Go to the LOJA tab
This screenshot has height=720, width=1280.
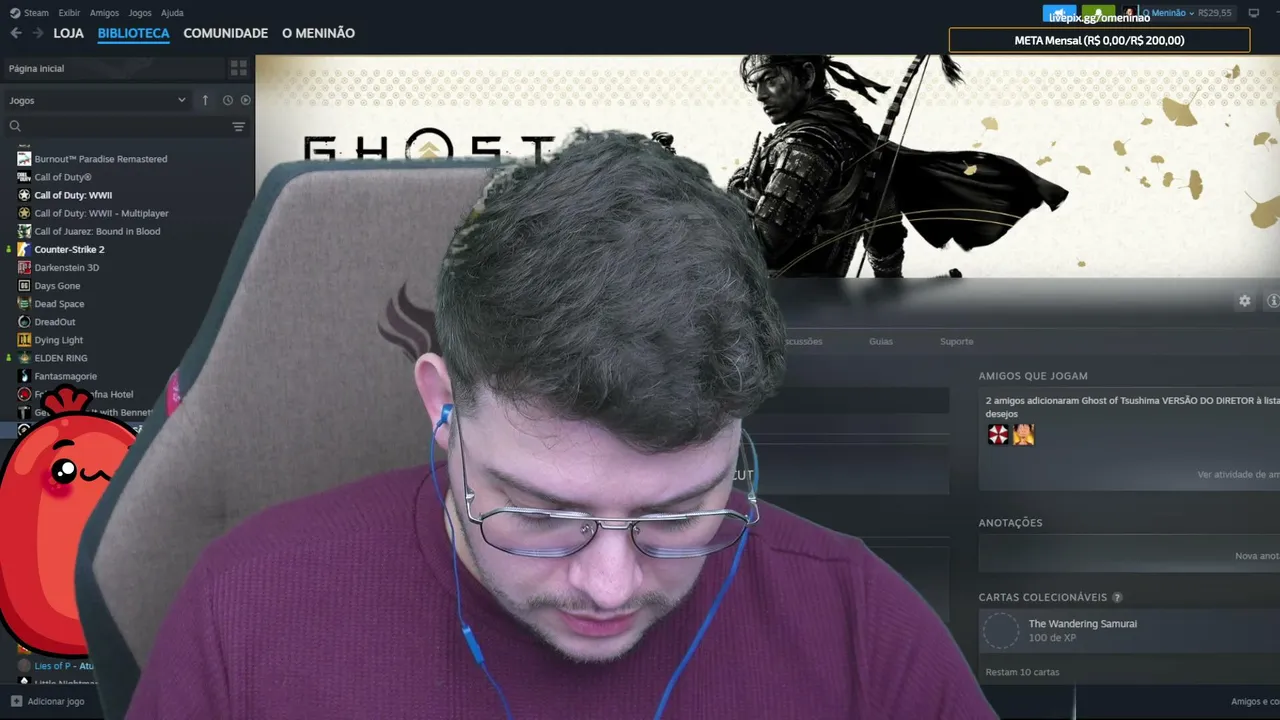point(68,33)
